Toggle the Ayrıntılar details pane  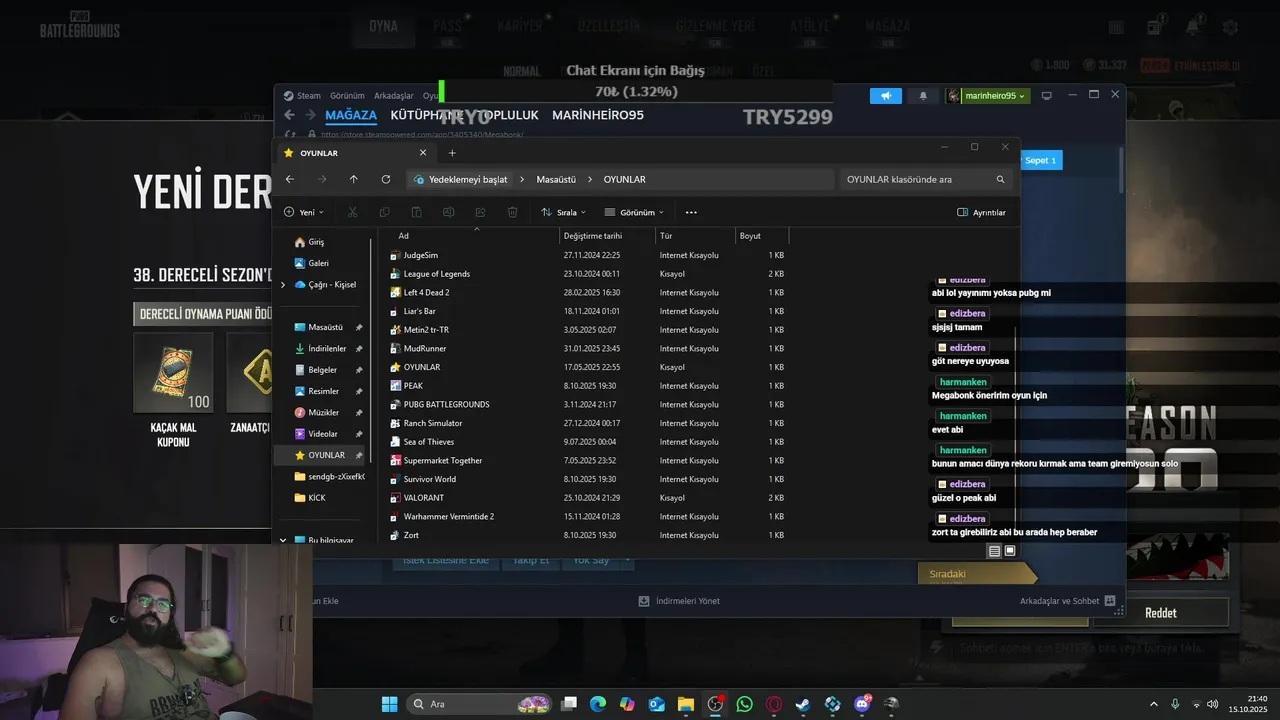click(981, 212)
